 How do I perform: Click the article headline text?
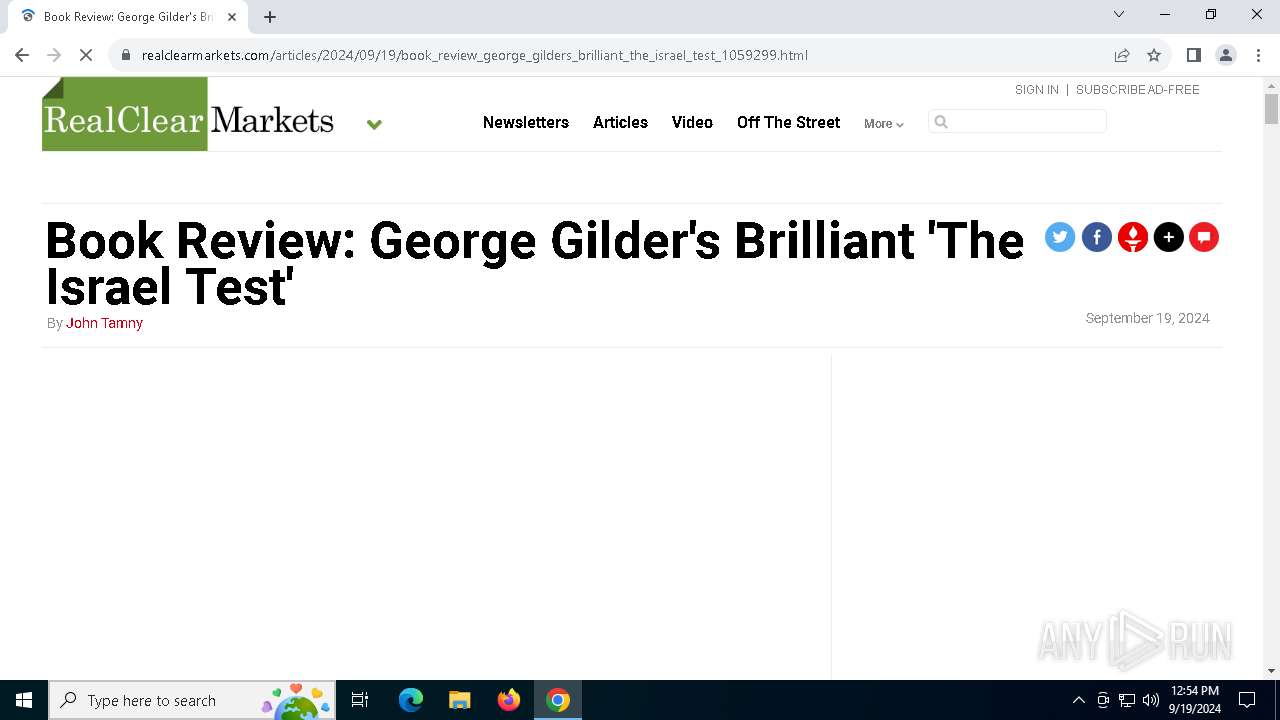click(x=535, y=264)
